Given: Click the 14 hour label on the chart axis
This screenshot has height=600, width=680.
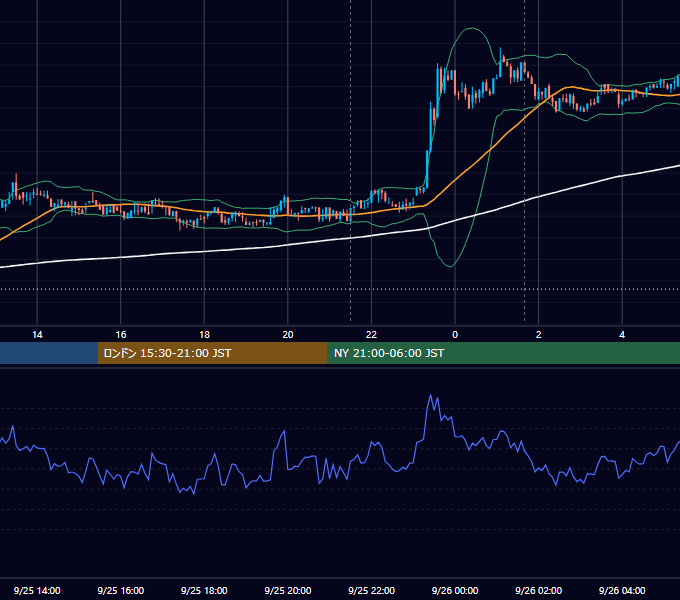Looking at the screenshot, I should 37,335.
